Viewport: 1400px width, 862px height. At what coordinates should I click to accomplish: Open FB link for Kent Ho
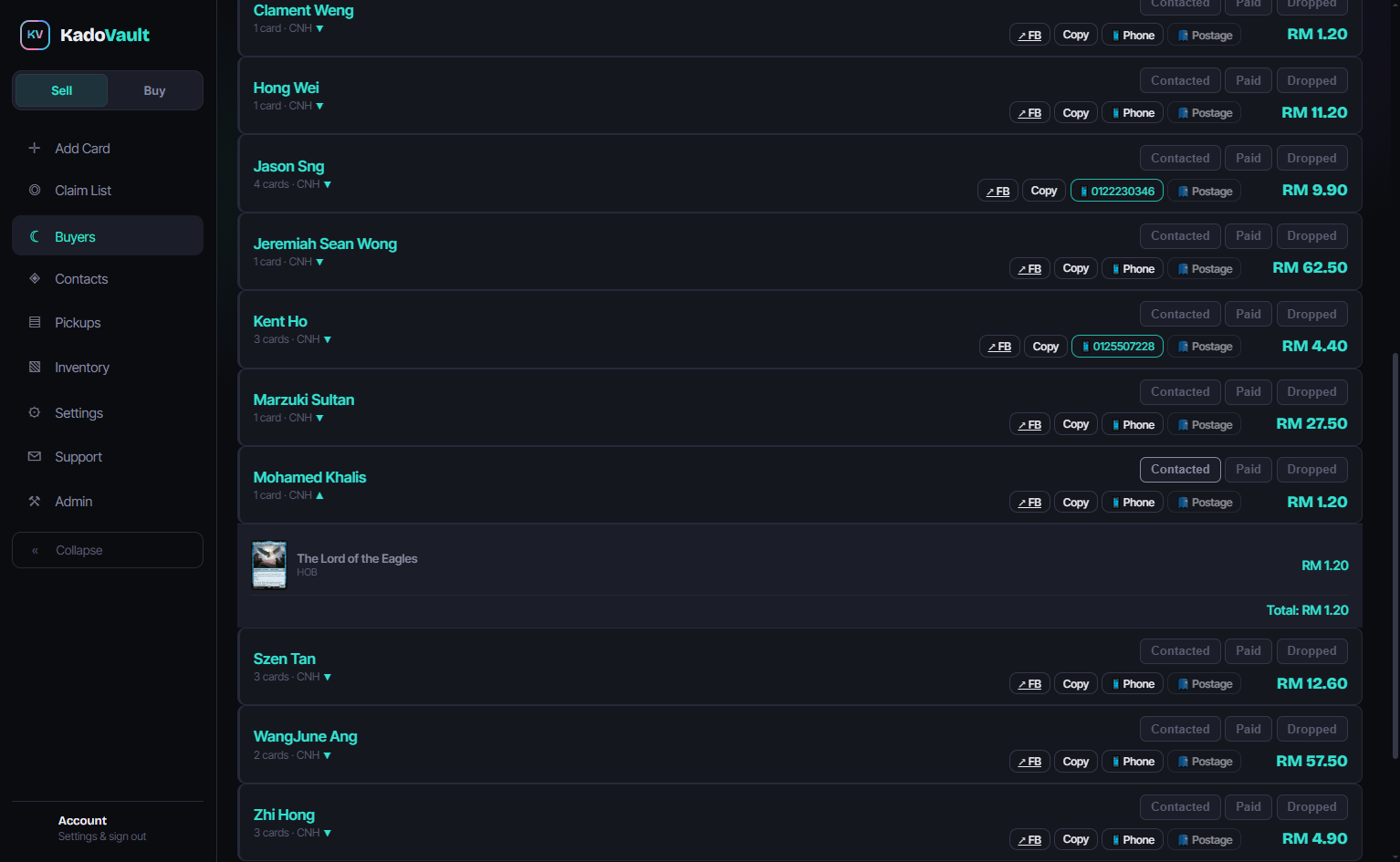pos(999,347)
